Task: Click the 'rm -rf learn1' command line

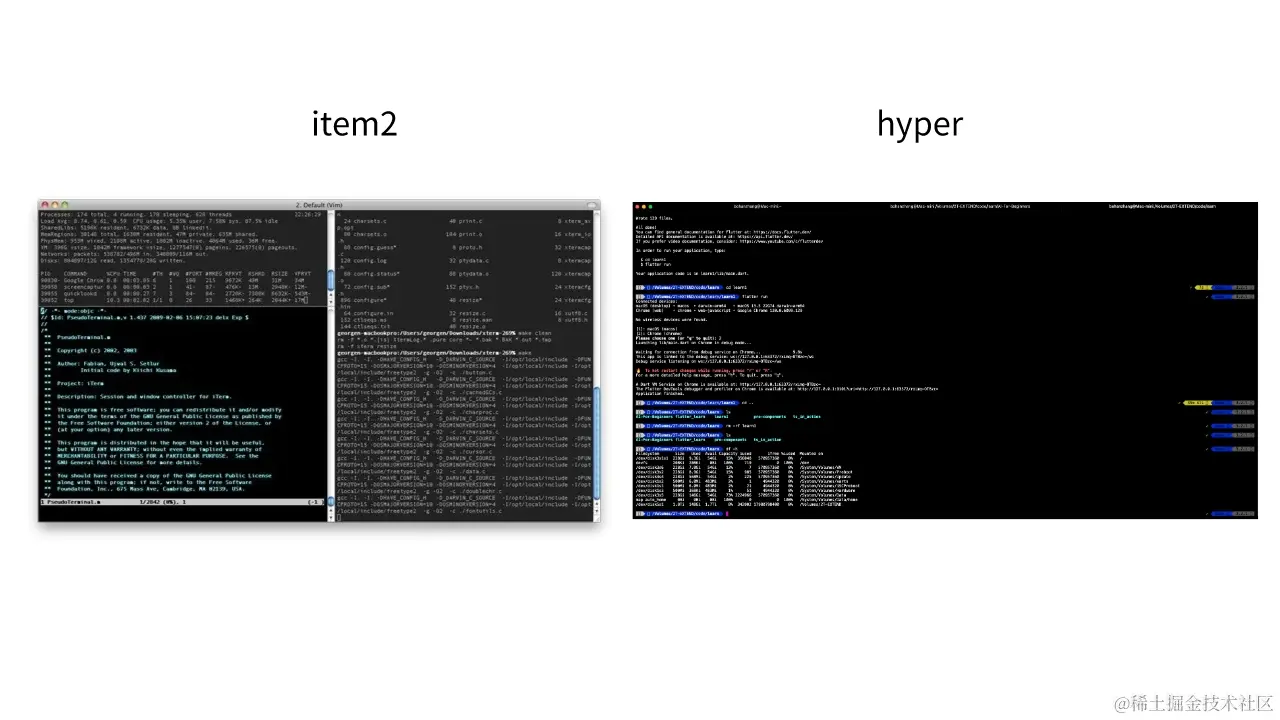Action: coord(696,426)
